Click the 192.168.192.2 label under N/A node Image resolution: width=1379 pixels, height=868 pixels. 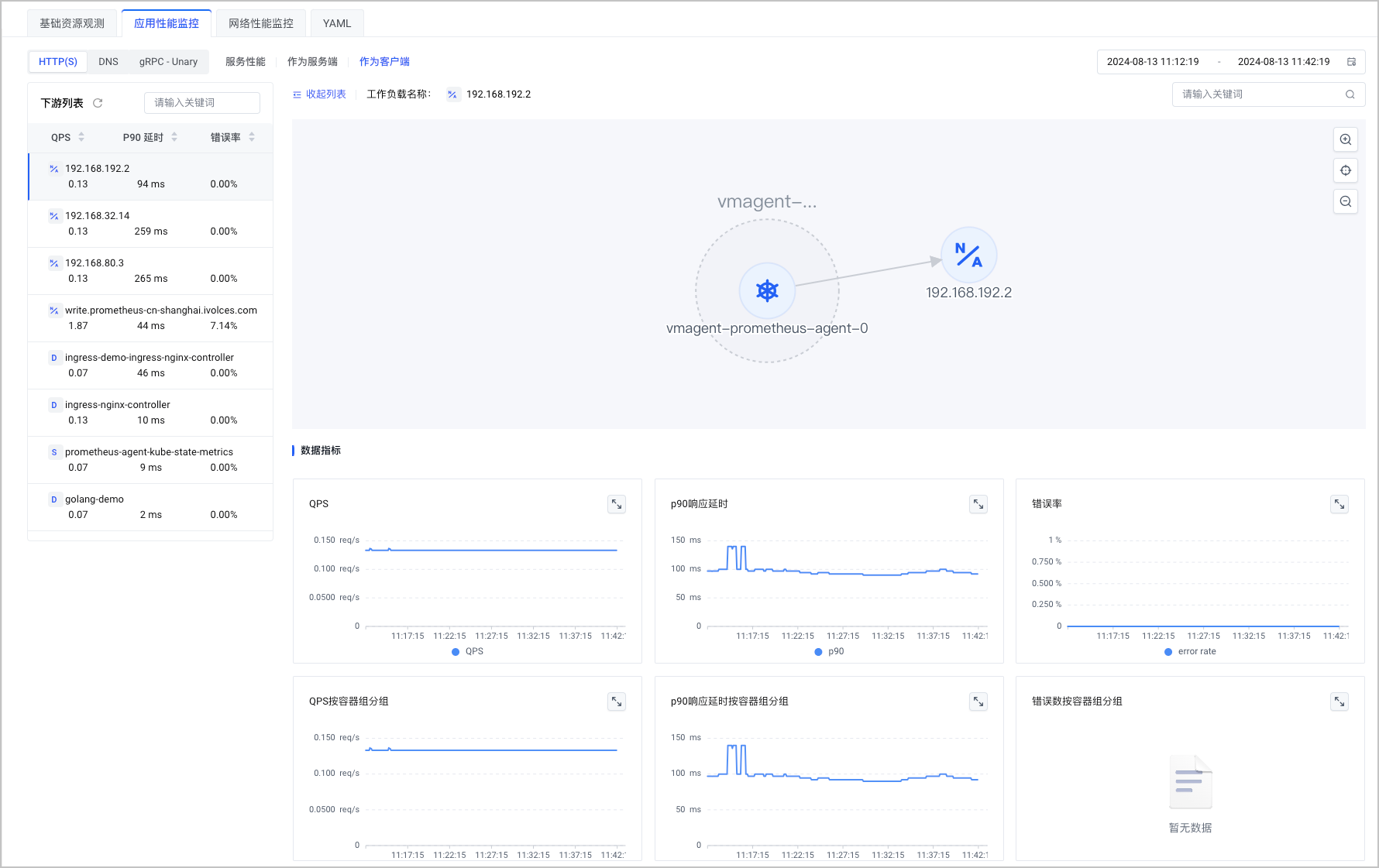click(968, 293)
